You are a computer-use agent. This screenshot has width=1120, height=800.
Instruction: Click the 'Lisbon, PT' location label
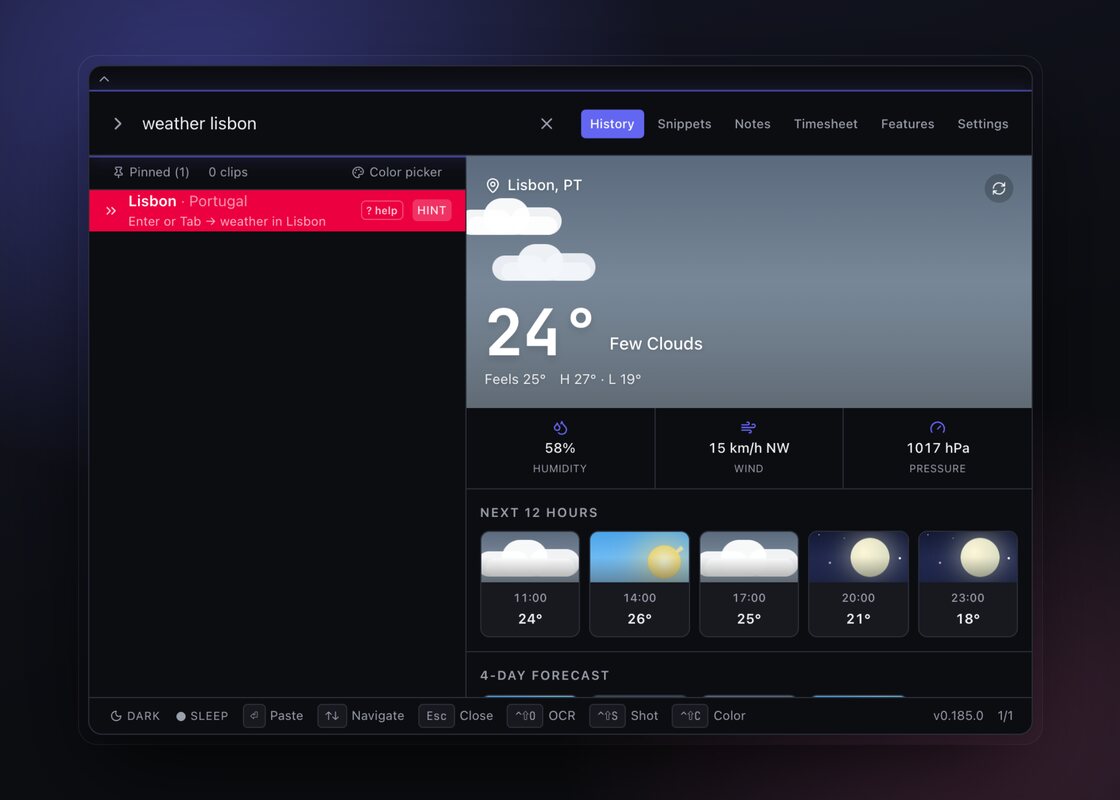[544, 186]
